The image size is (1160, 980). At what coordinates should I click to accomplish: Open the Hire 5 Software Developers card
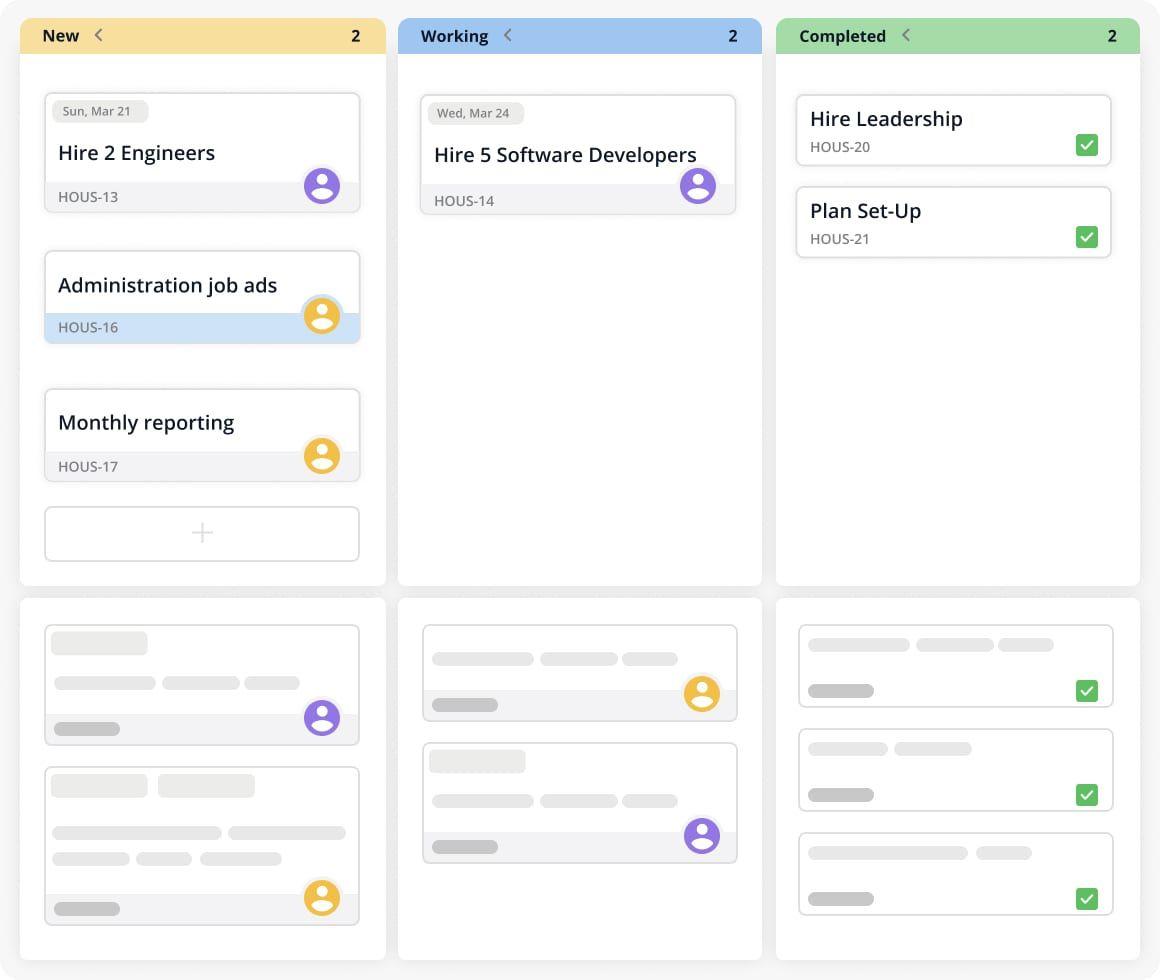coord(578,155)
